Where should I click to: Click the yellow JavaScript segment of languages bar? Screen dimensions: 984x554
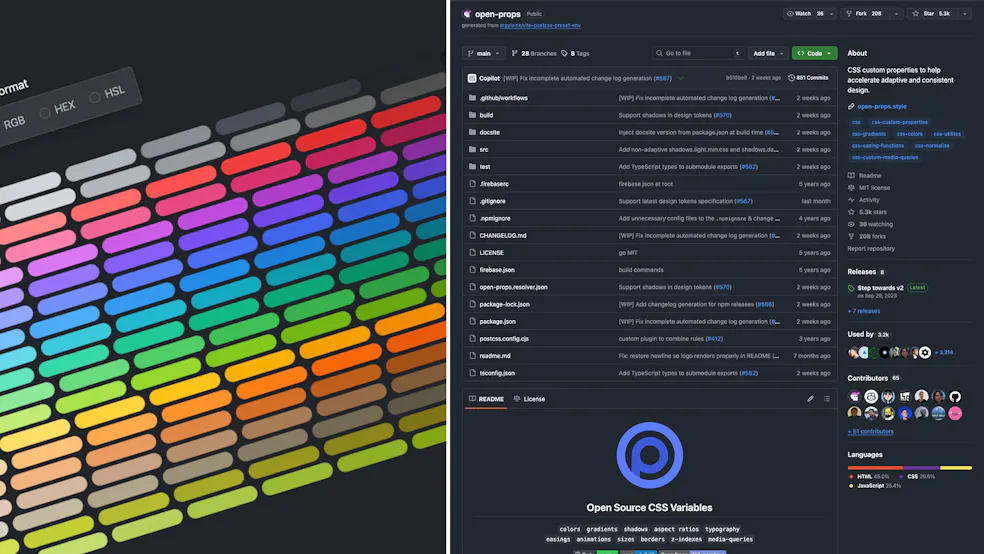(x=956, y=468)
